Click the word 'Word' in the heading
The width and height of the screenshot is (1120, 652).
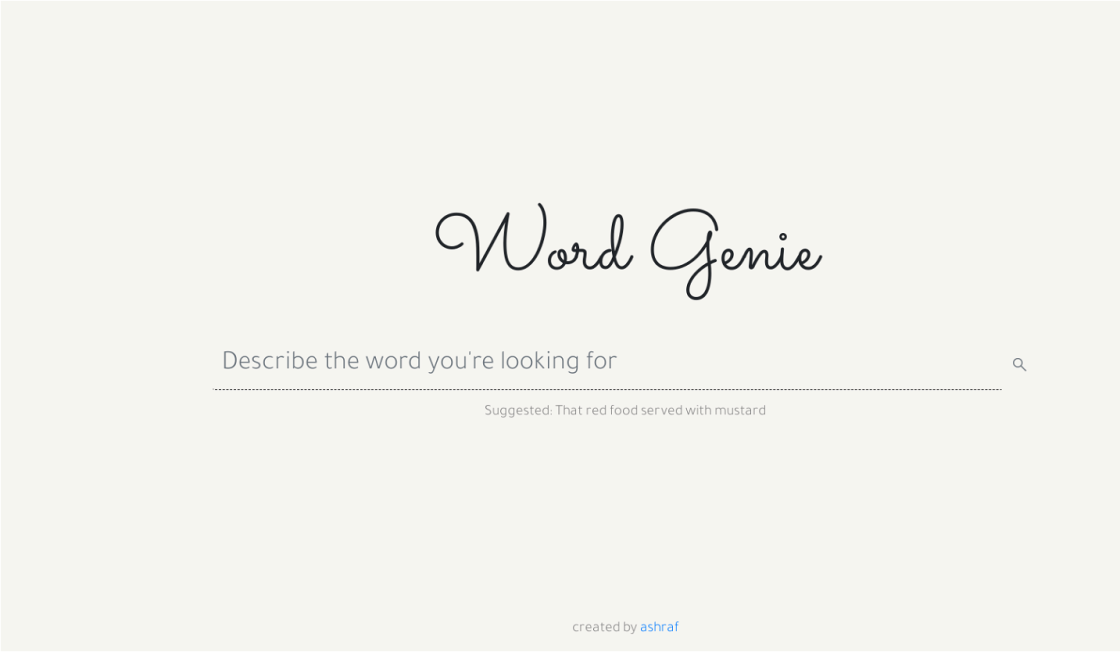coord(535,245)
